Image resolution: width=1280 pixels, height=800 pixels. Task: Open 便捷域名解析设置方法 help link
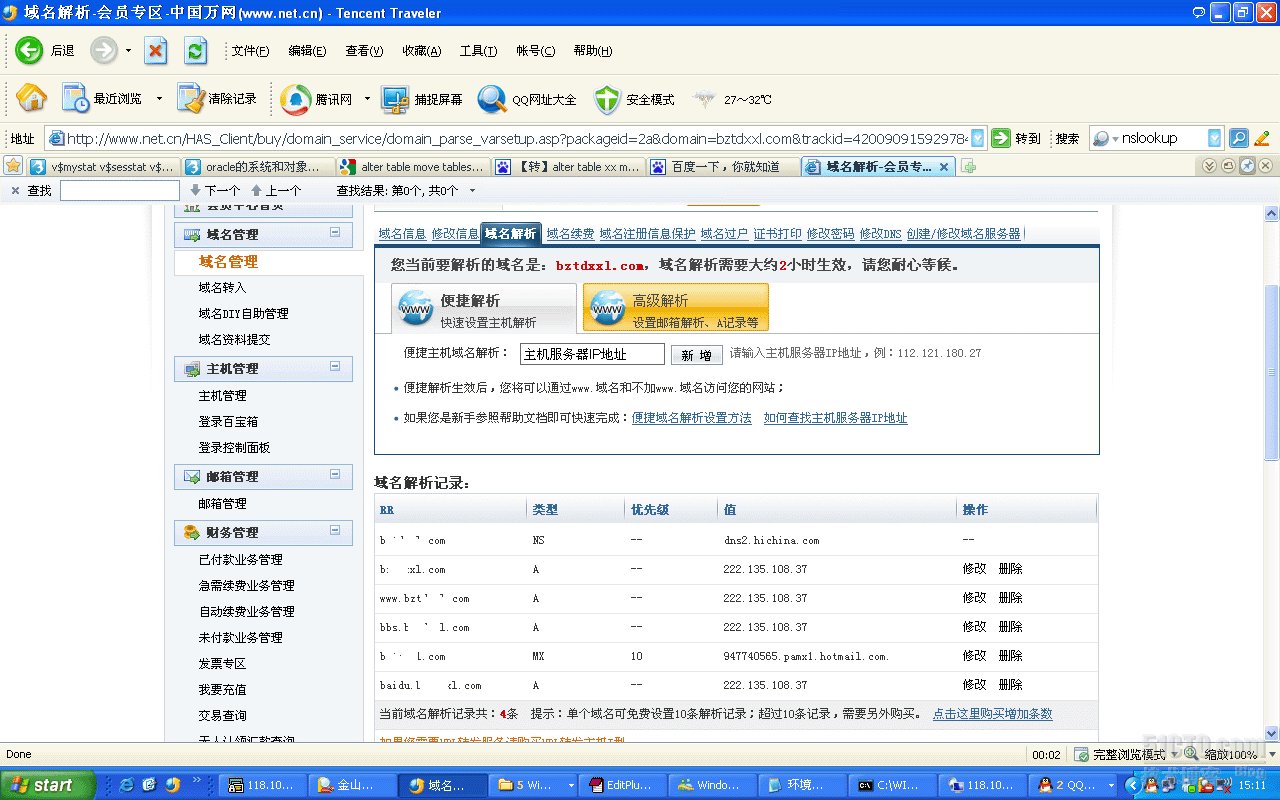(691, 418)
